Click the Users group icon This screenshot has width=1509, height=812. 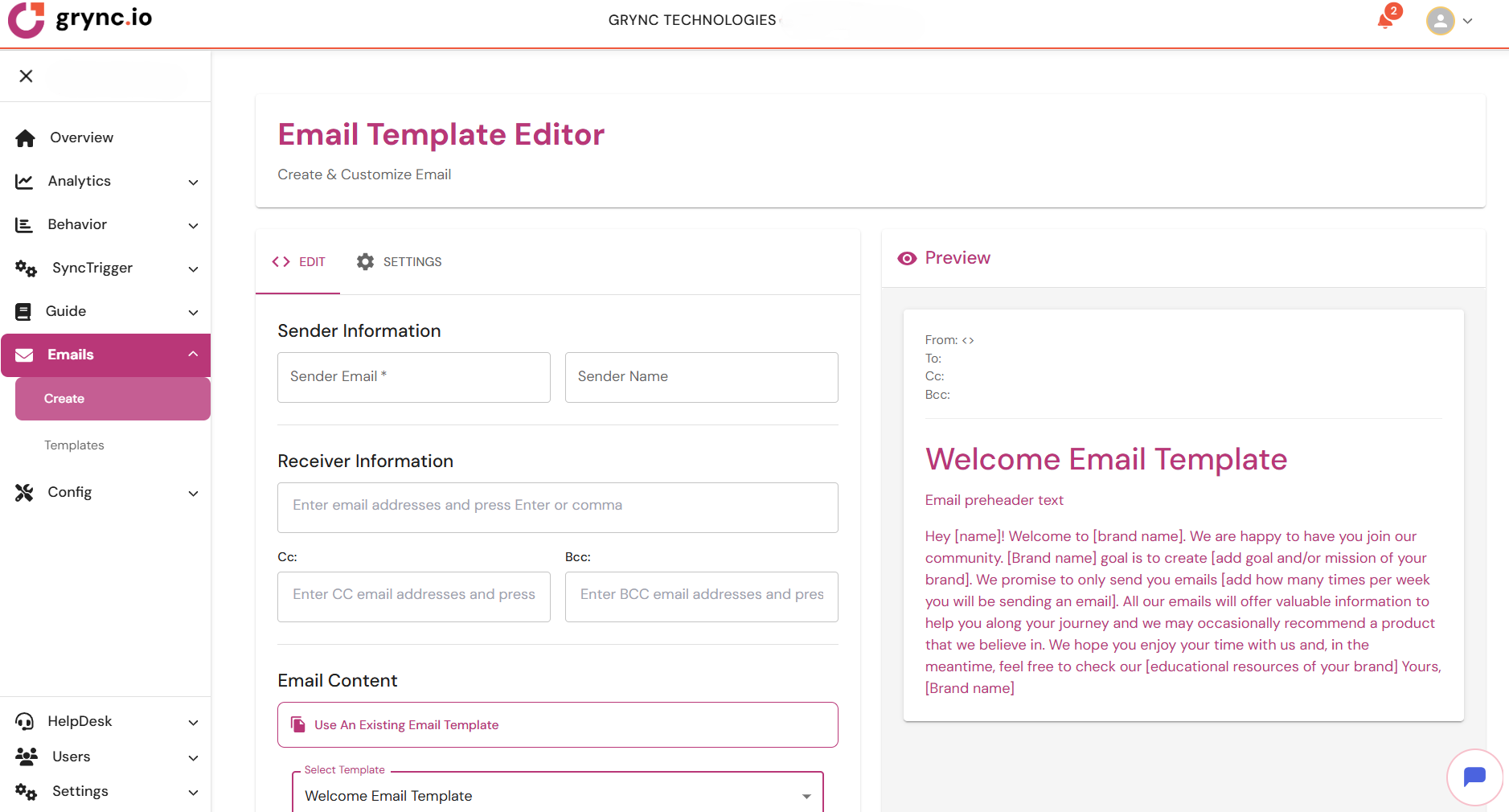tap(26, 757)
